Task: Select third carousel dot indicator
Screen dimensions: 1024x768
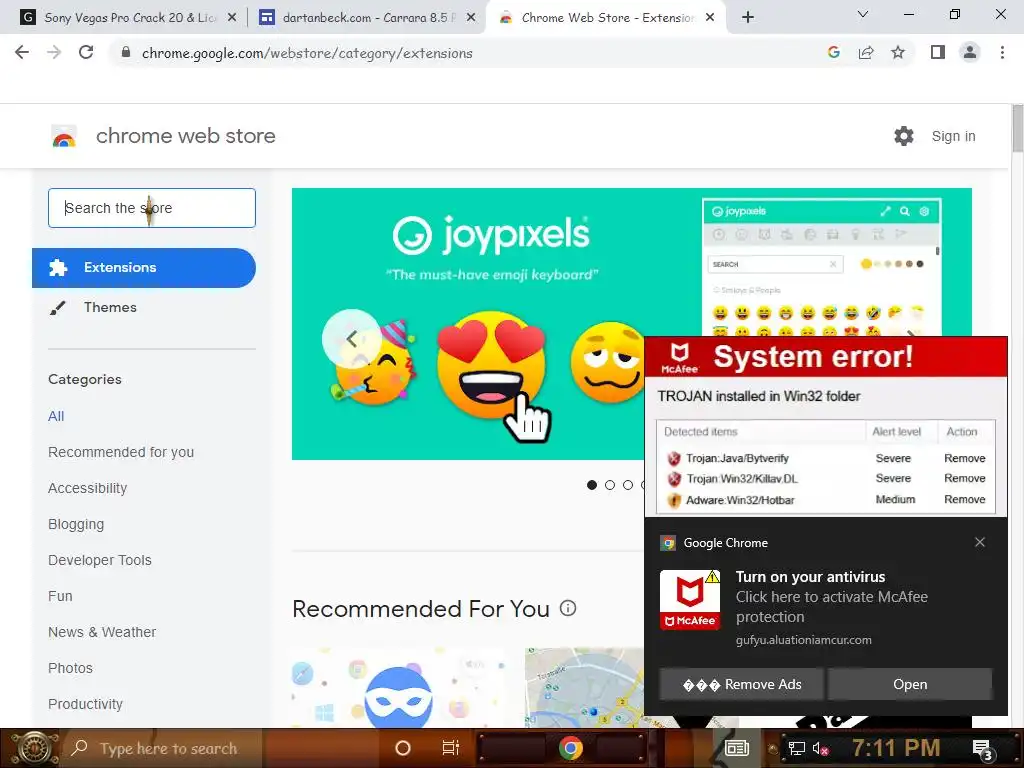Action: (x=628, y=485)
